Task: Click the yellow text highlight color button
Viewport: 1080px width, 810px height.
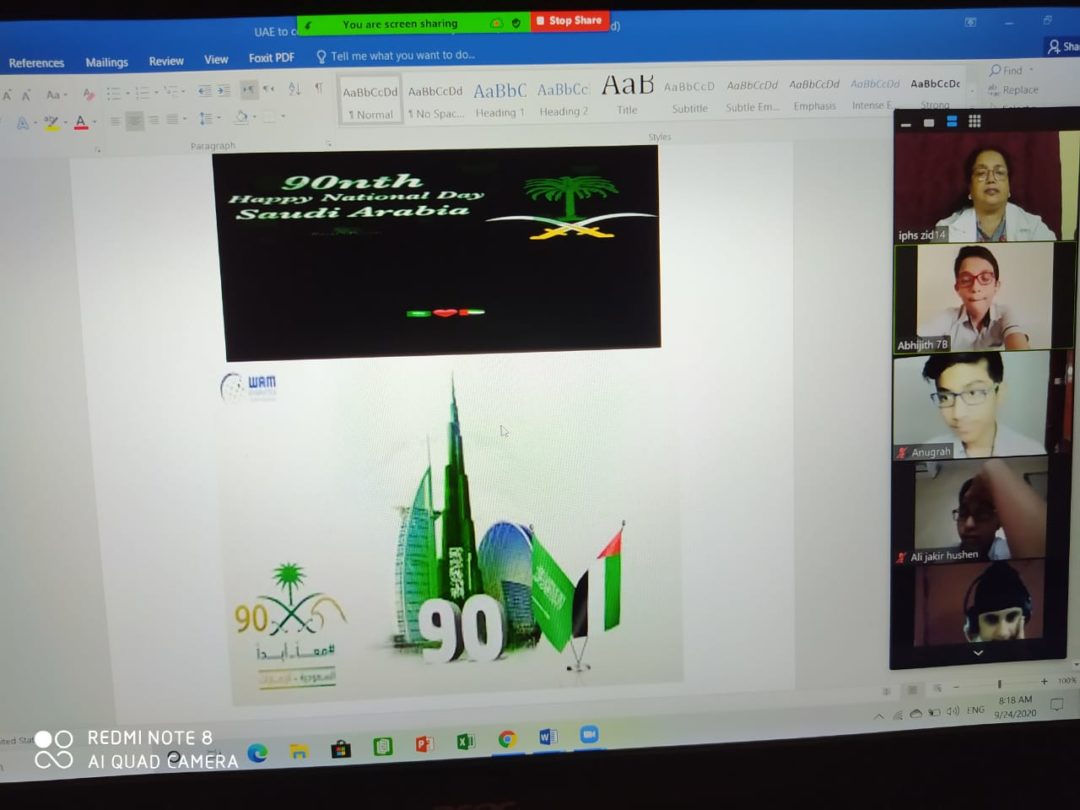Action: [x=51, y=123]
